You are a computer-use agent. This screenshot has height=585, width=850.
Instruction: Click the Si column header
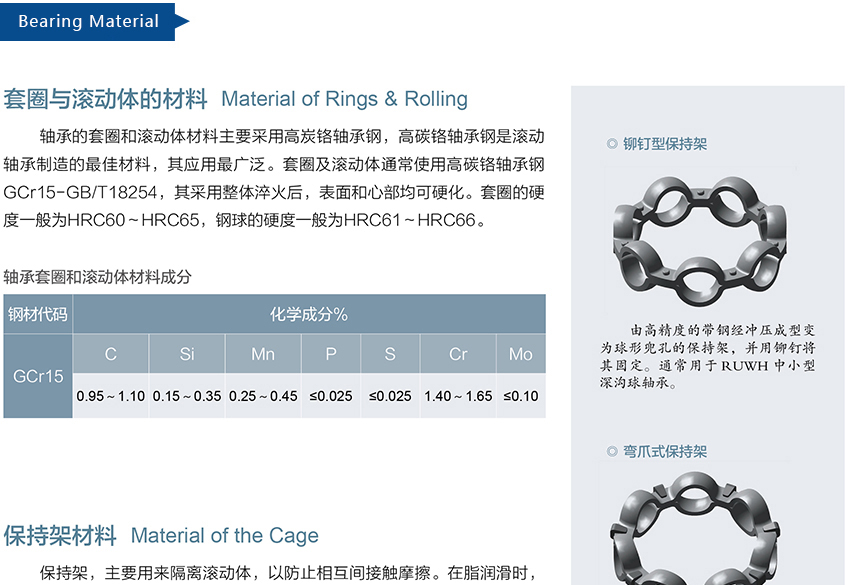[187, 354]
